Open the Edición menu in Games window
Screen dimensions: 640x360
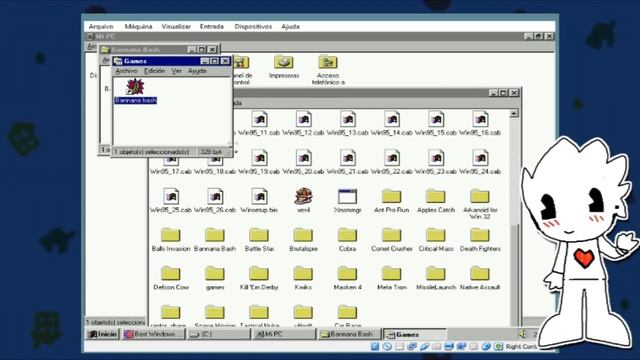pyautogui.click(x=155, y=71)
